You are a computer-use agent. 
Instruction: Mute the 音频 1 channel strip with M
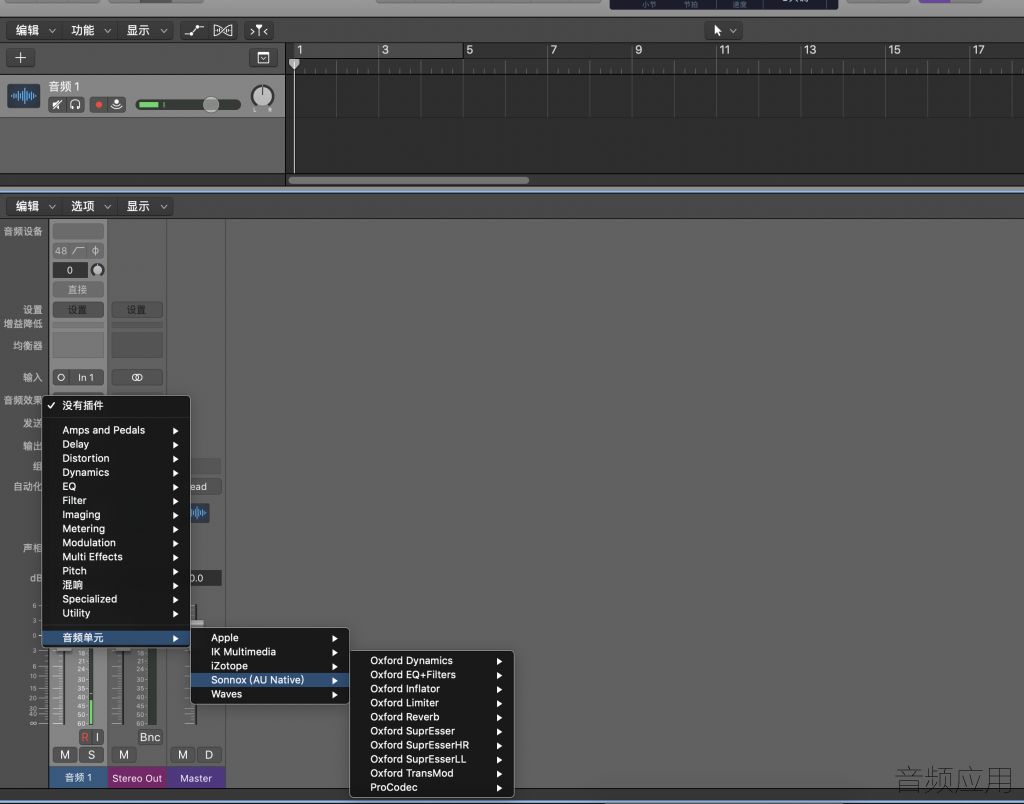65,755
